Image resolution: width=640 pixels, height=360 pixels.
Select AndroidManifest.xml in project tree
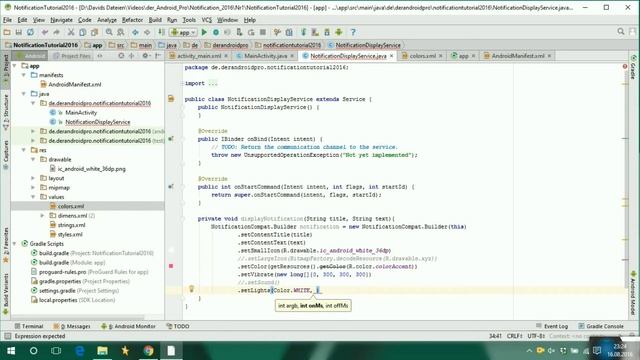point(74,84)
